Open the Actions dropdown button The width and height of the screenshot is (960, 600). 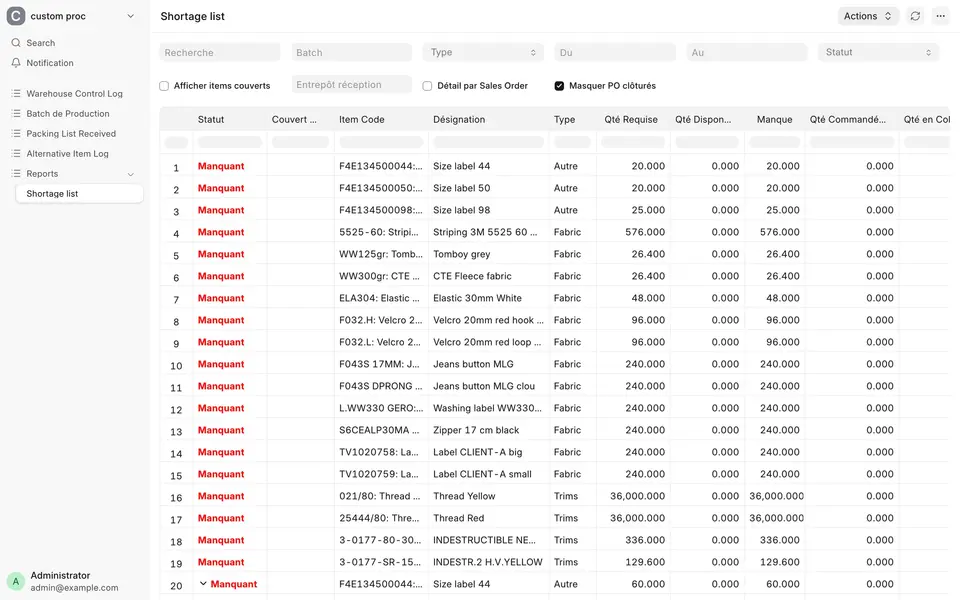click(868, 17)
